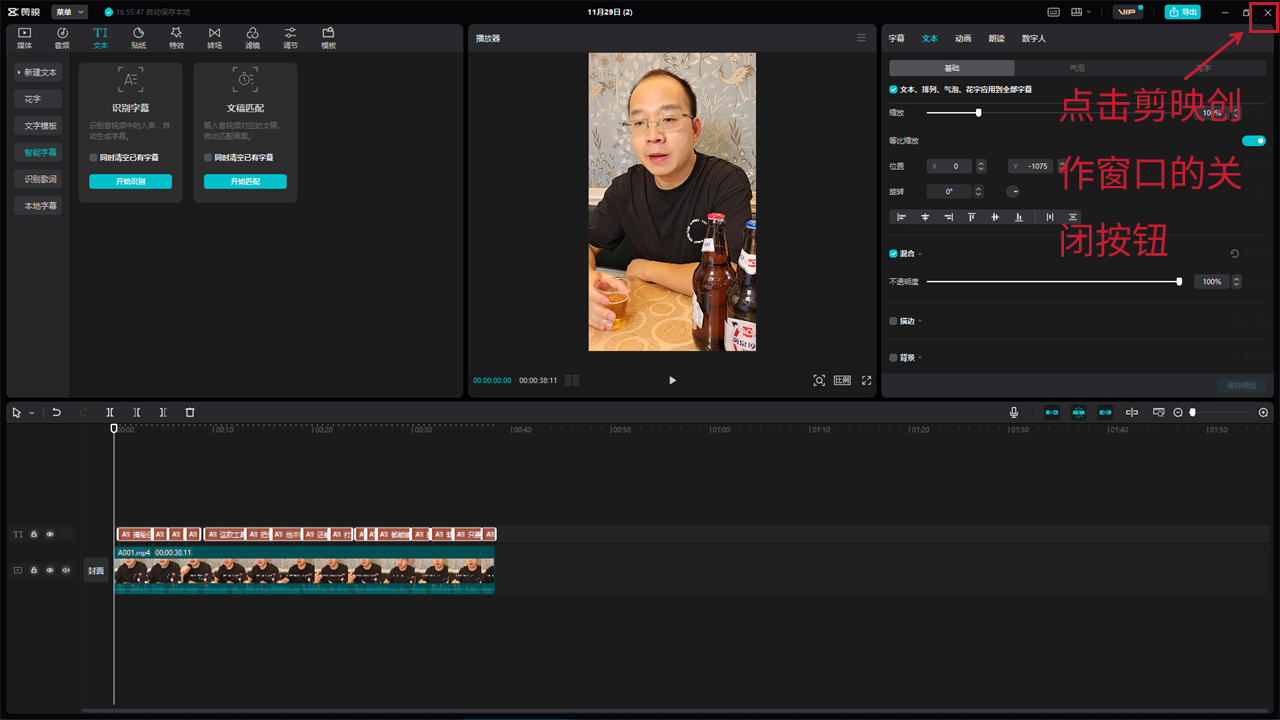Click the timeline zoom slider handle
The height and width of the screenshot is (720, 1280).
(1192, 412)
